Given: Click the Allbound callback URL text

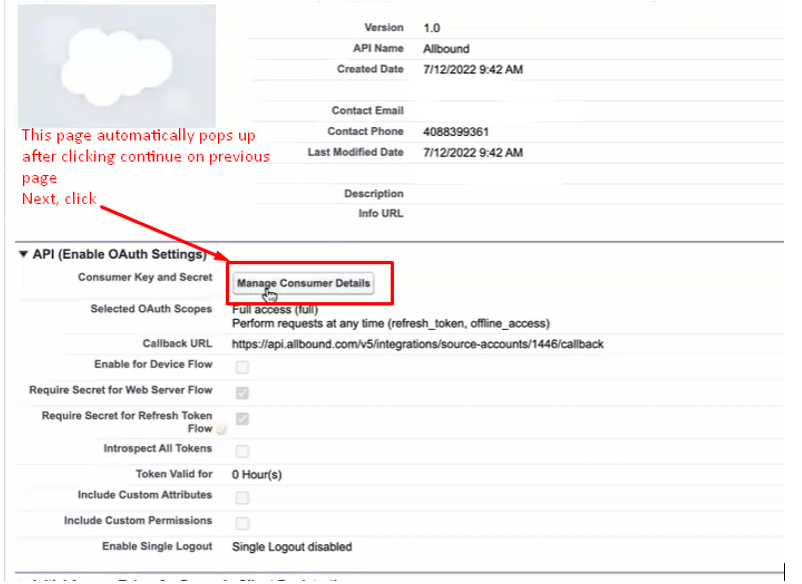Looking at the screenshot, I should coord(417,344).
